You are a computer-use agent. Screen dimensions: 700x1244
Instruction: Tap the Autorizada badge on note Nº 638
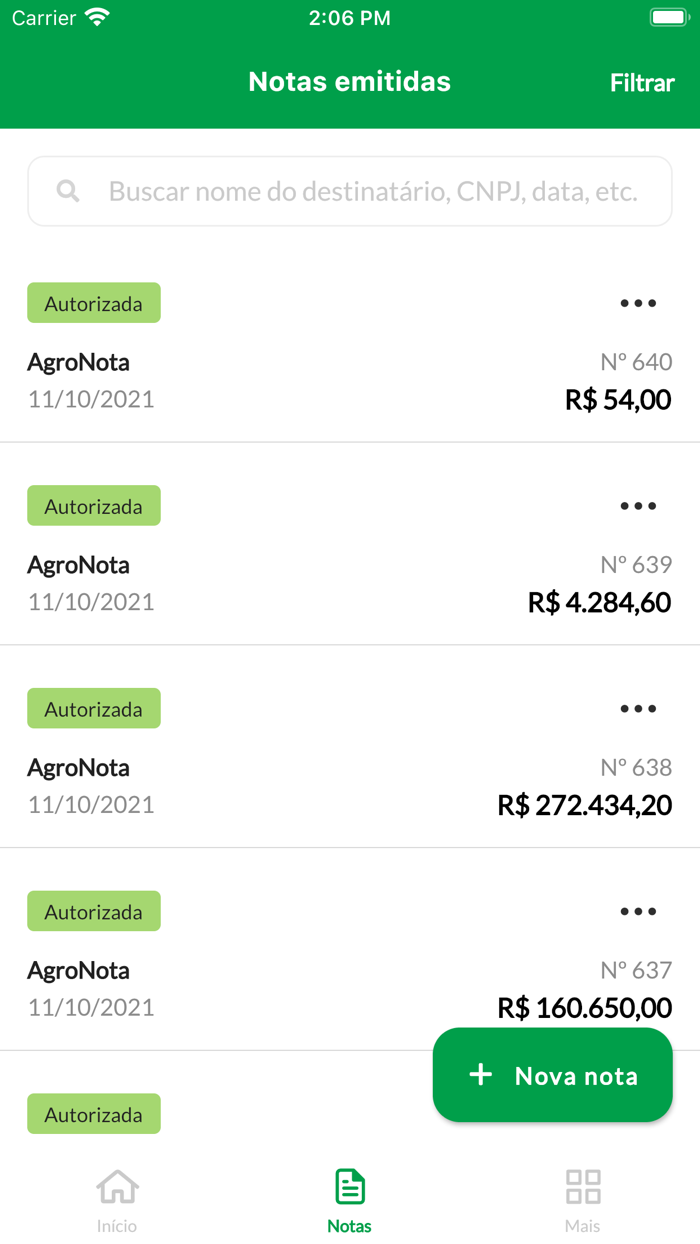(93, 708)
